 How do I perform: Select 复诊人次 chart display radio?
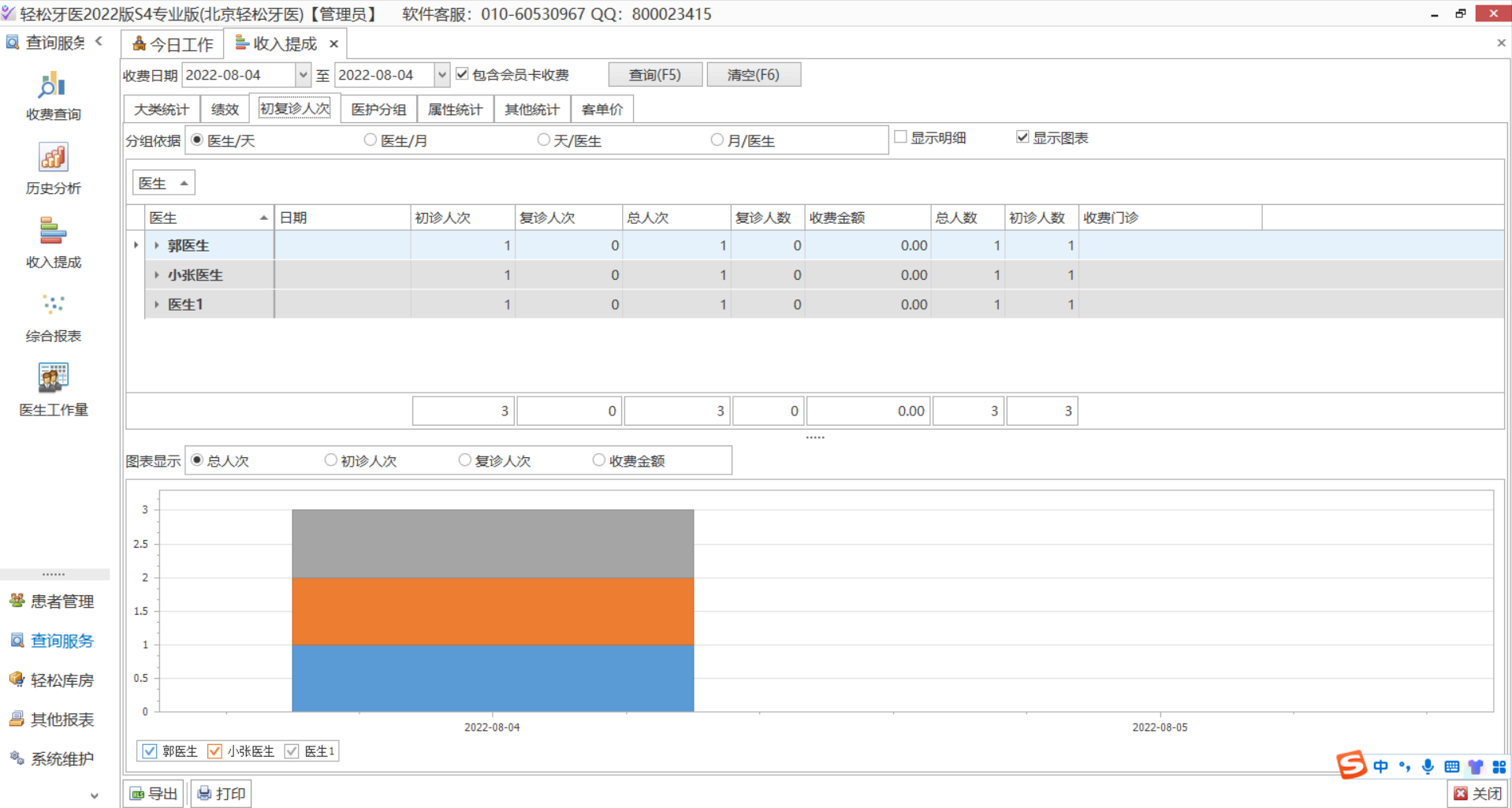point(464,460)
